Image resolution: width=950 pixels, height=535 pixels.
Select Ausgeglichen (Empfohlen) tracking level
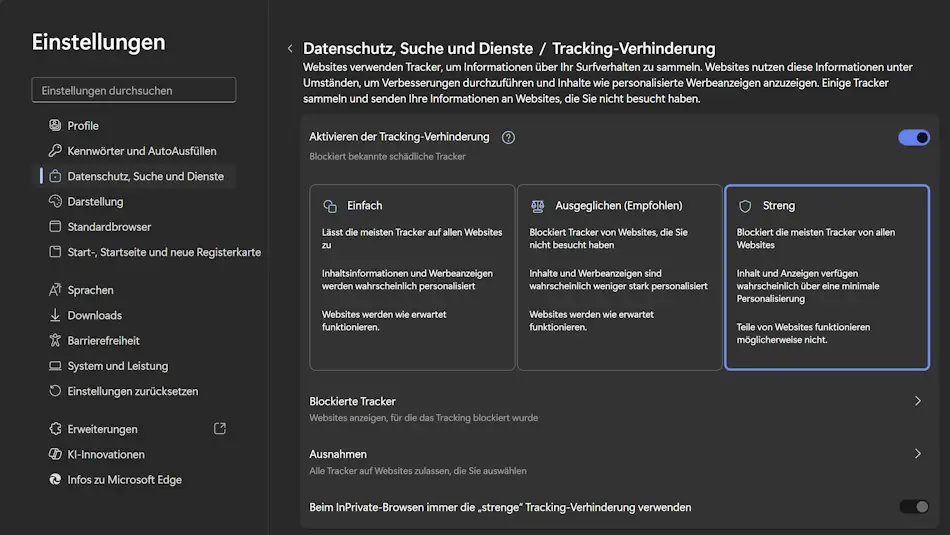[619, 277]
